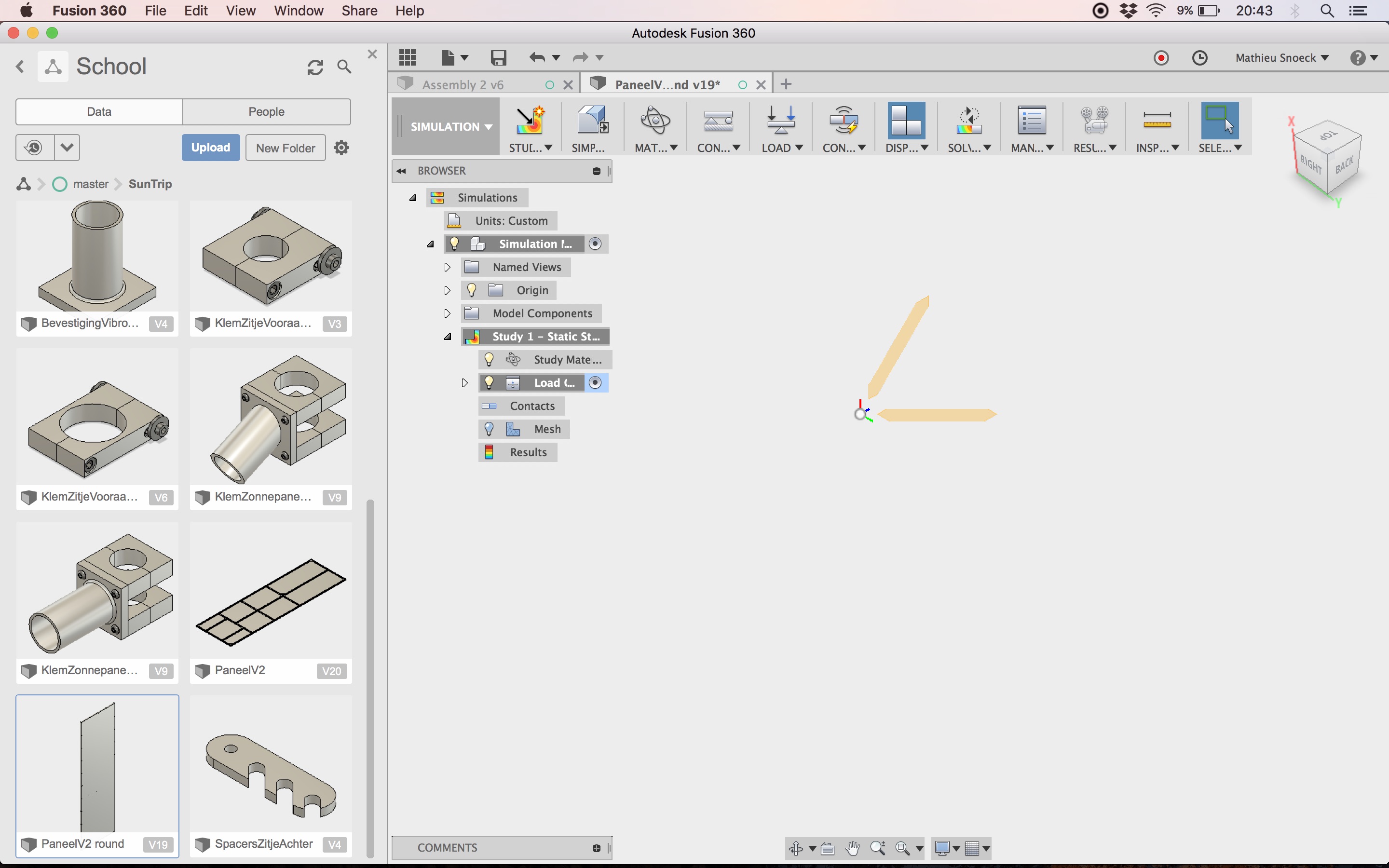
Task: Click the undo arrow
Action: coord(537,57)
